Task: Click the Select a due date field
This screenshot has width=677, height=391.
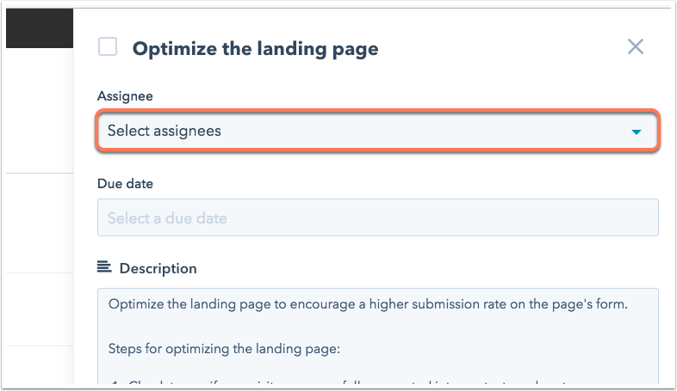Action: click(378, 218)
